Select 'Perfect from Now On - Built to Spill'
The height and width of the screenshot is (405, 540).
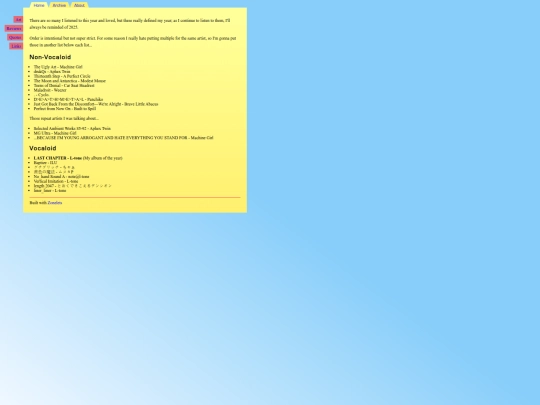tap(65, 109)
